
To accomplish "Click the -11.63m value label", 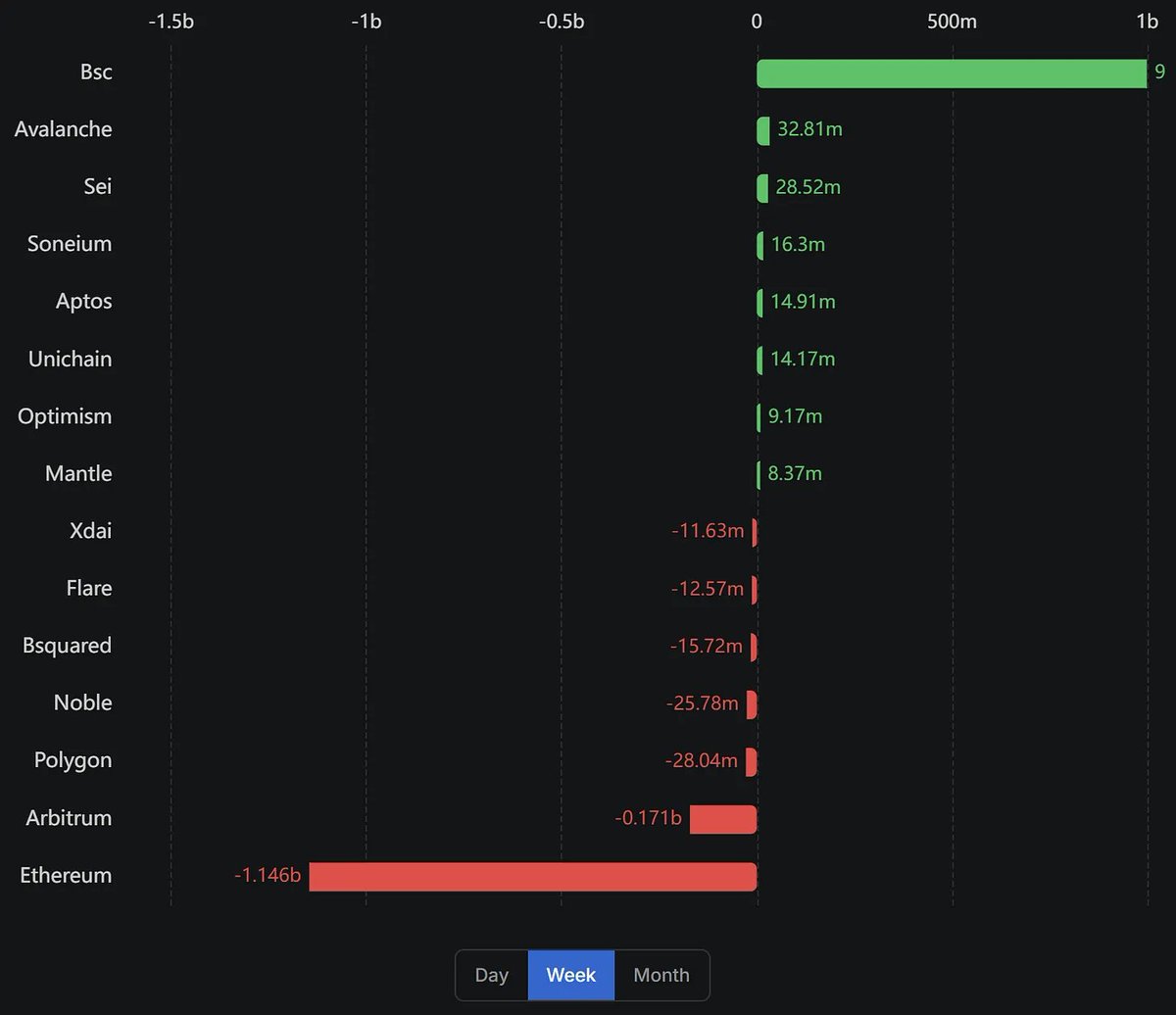I will 708,531.
